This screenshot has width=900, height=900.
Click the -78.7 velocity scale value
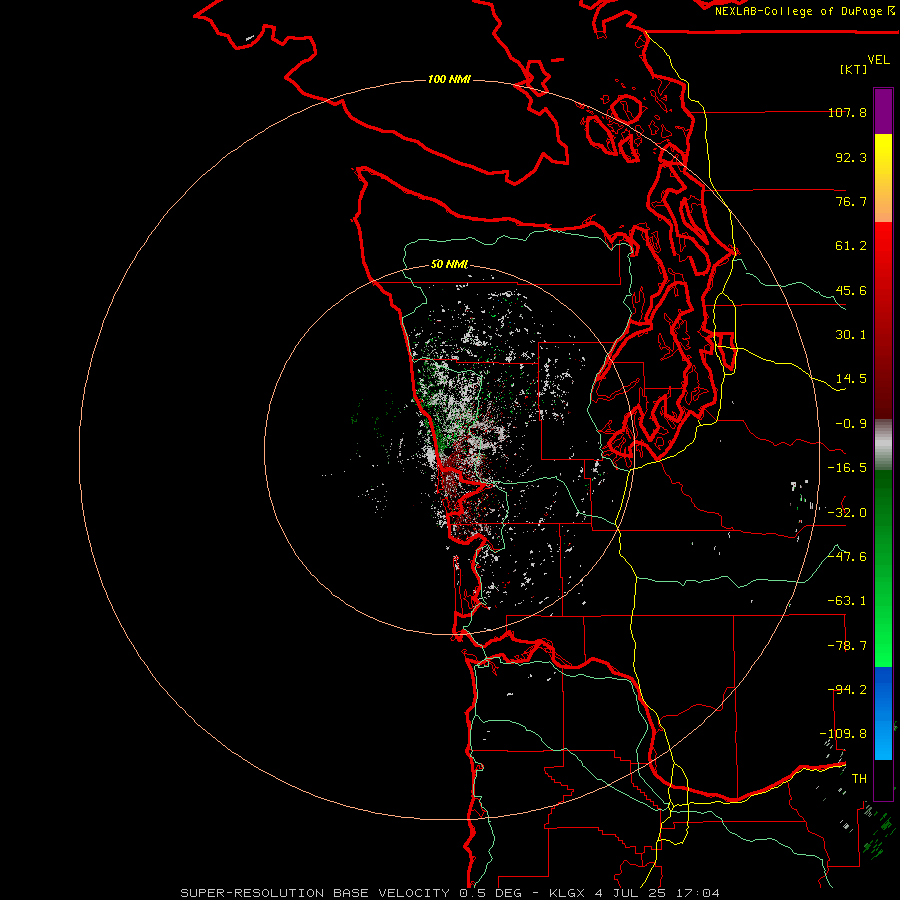coord(847,646)
